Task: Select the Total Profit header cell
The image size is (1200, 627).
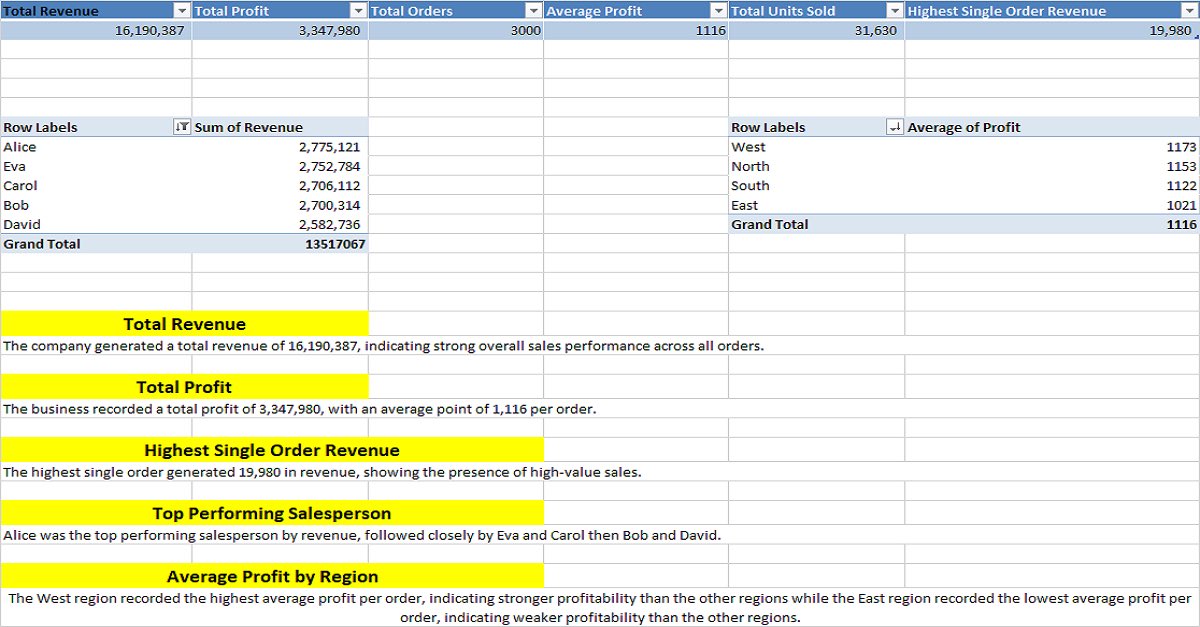Action: pyautogui.click(x=280, y=11)
